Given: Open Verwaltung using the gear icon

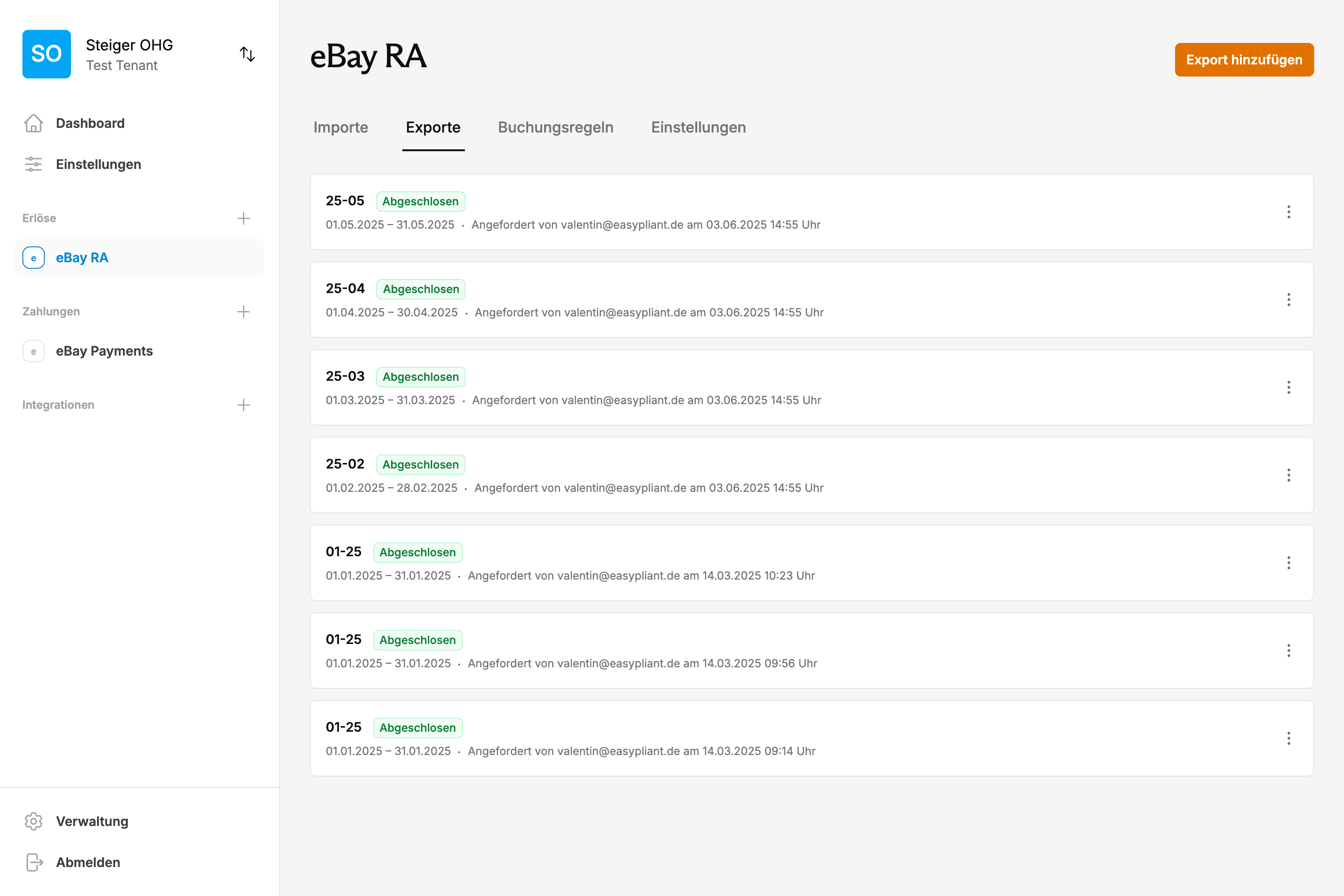Looking at the screenshot, I should coord(33,821).
